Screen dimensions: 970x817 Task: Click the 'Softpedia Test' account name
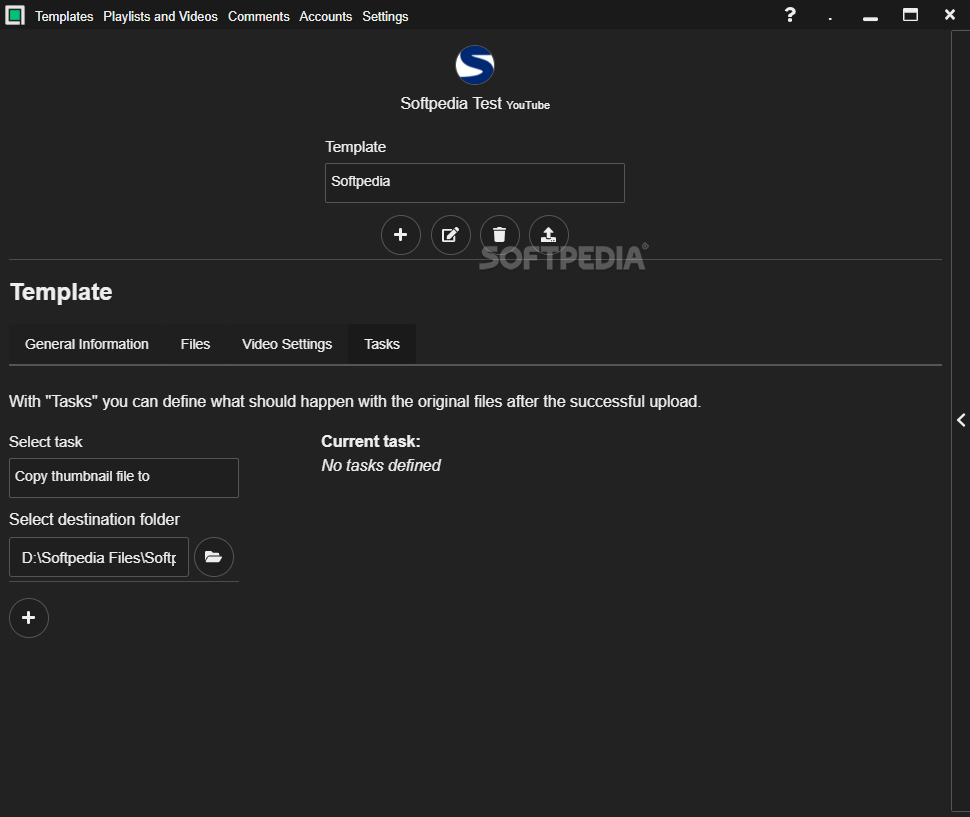click(x=451, y=103)
